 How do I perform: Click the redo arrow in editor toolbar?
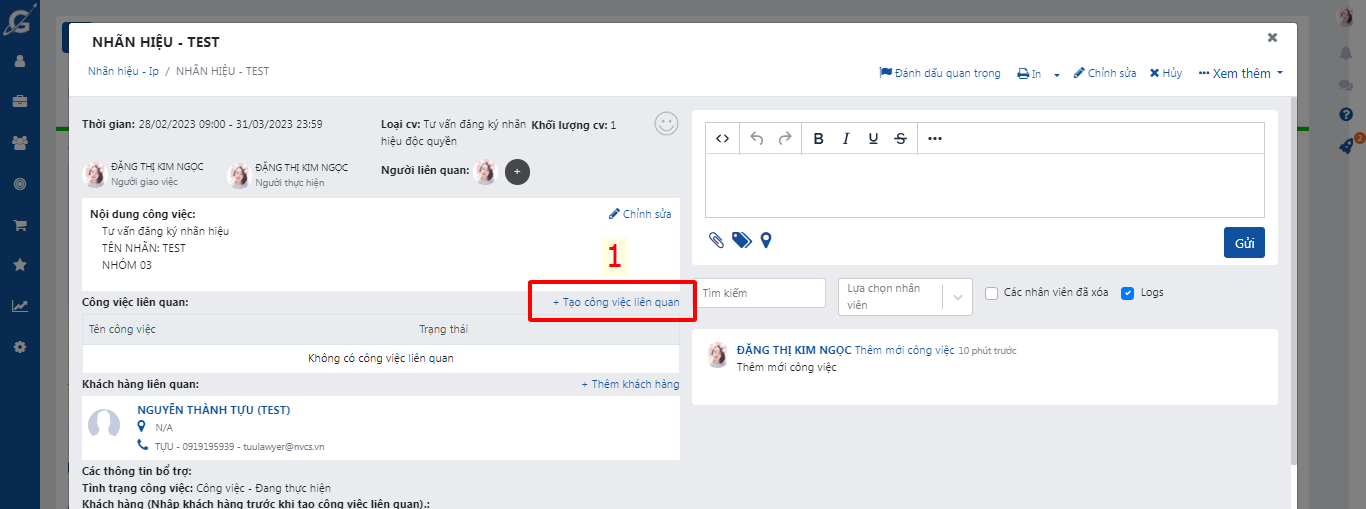(x=785, y=138)
